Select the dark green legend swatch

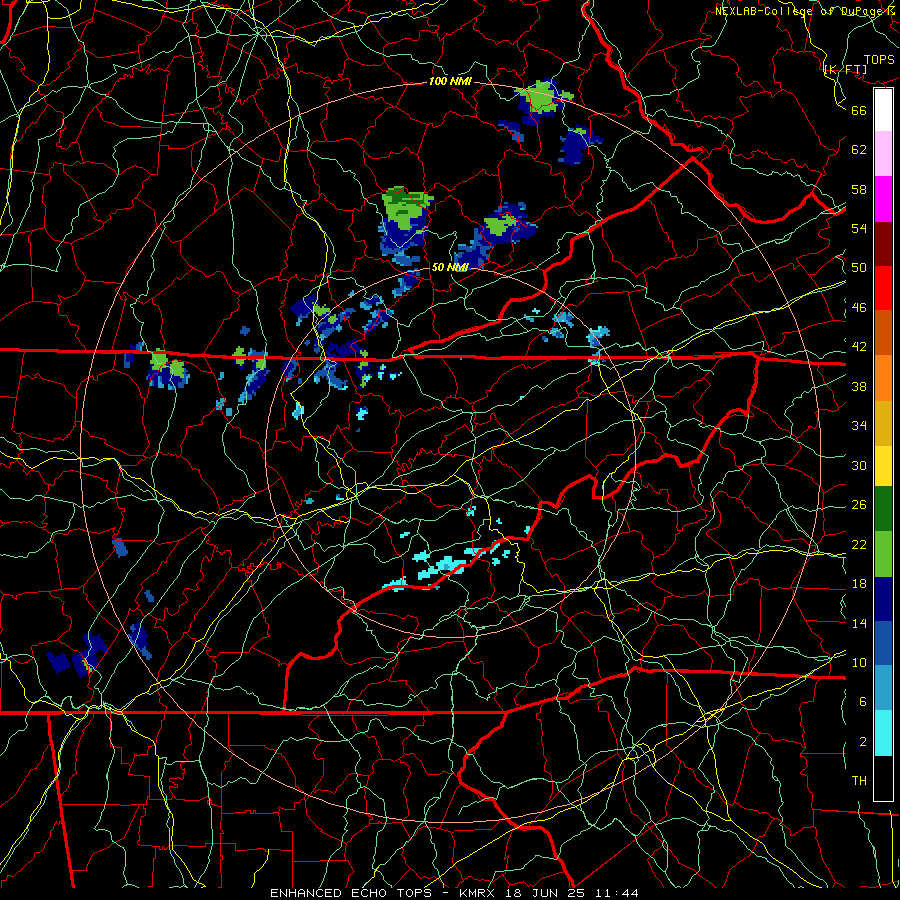click(883, 509)
